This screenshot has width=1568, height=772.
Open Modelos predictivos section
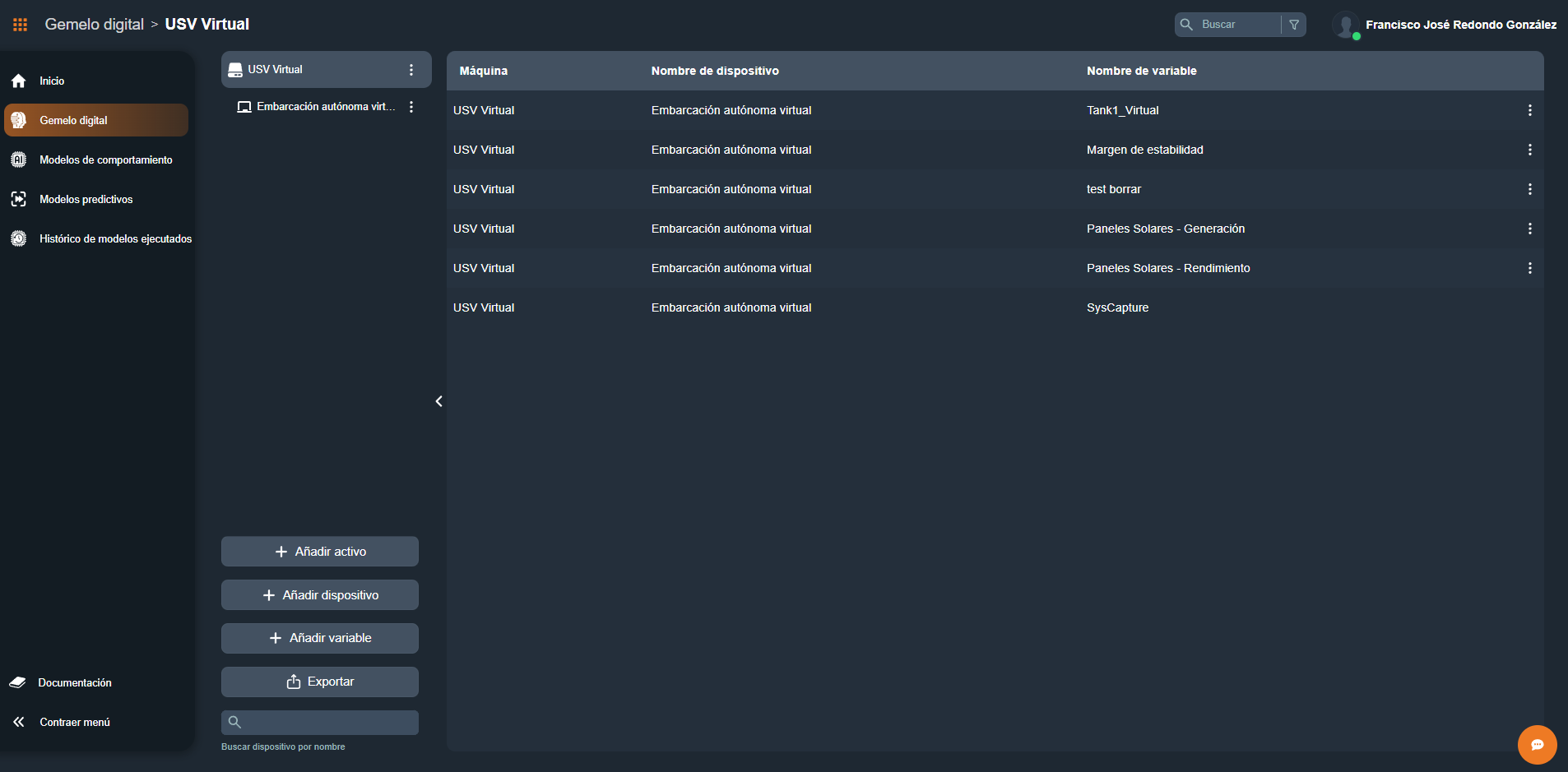pyautogui.click(x=86, y=199)
